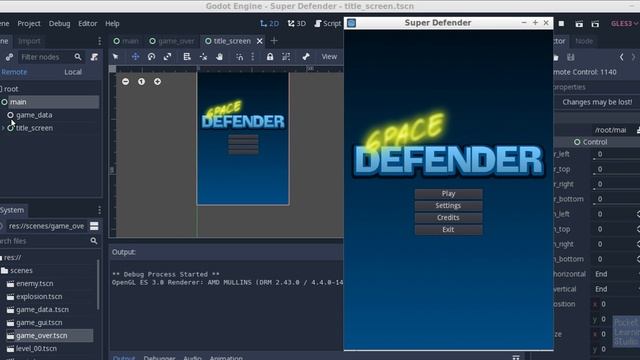This screenshot has height=360, width=640.
Task: Open the GLES3 renderer dropdown
Action: pos(624,24)
